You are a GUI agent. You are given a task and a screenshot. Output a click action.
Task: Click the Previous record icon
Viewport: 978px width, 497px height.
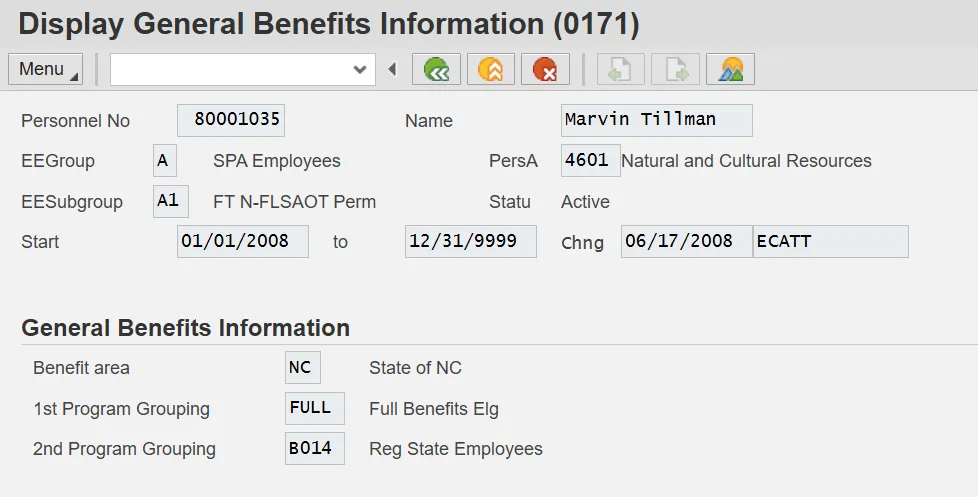[621, 69]
